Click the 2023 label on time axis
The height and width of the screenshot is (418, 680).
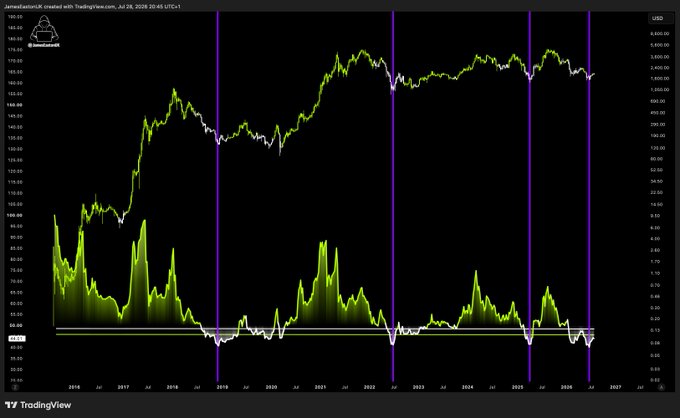point(418,387)
